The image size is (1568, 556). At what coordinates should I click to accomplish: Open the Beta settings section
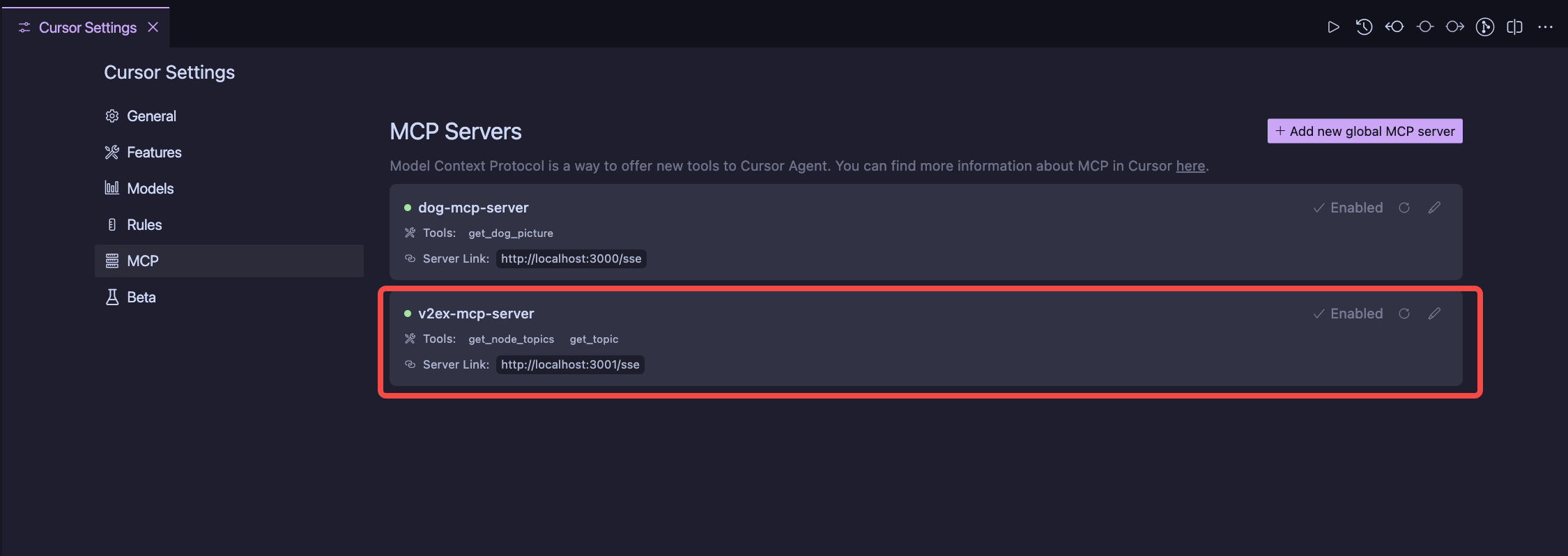(229, 298)
